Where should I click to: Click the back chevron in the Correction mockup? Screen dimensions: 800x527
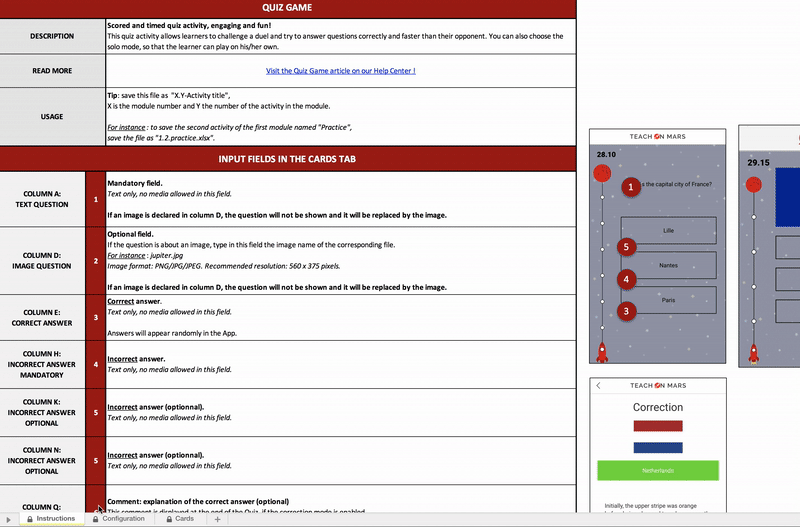click(x=598, y=386)
